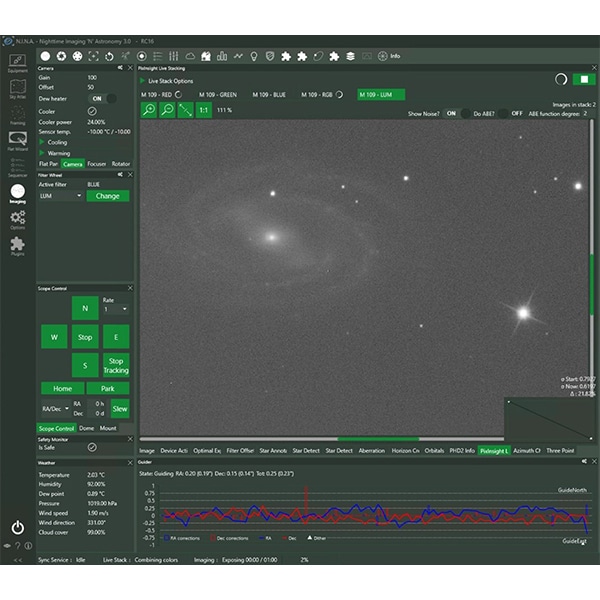600x600 pixels.
Task: Click the shield safety monitor toolbar icon
Action: tap(270, 57)
